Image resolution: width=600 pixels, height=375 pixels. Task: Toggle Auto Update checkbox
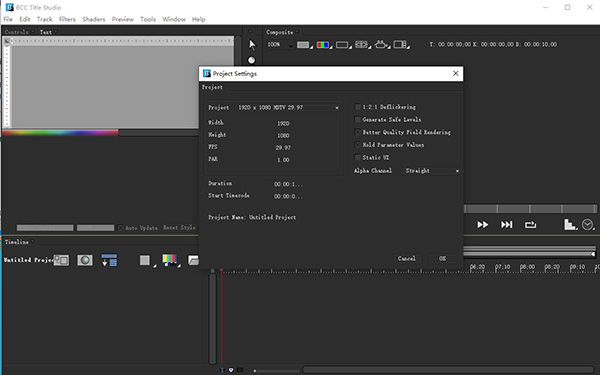(121, 228)
